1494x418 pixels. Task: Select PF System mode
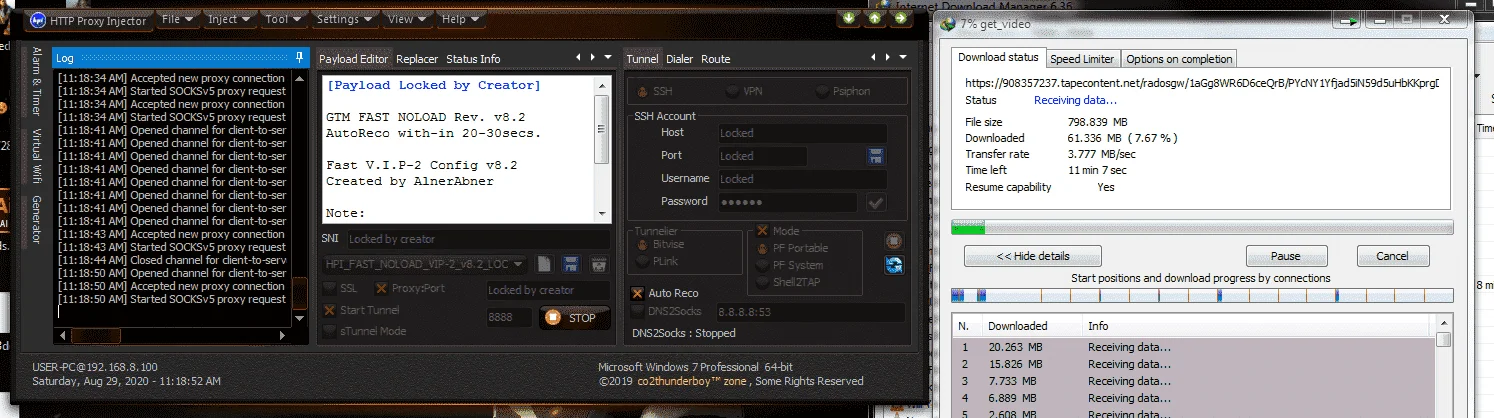(x=788, y=265)
